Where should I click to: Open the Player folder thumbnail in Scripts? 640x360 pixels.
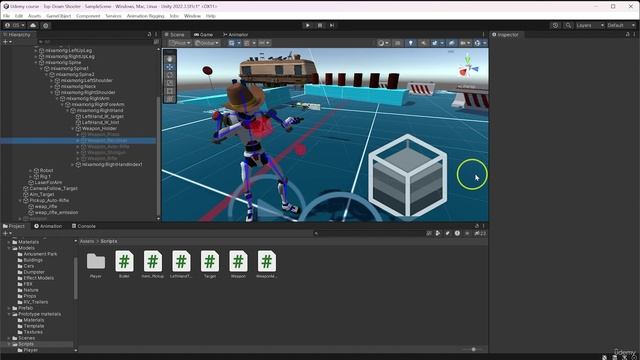point(96,262)
